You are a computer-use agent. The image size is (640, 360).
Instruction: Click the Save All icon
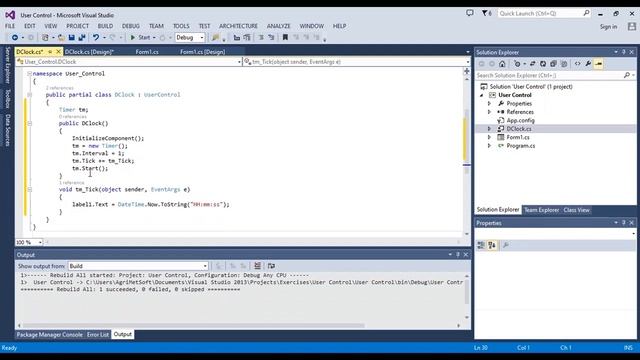82,38
